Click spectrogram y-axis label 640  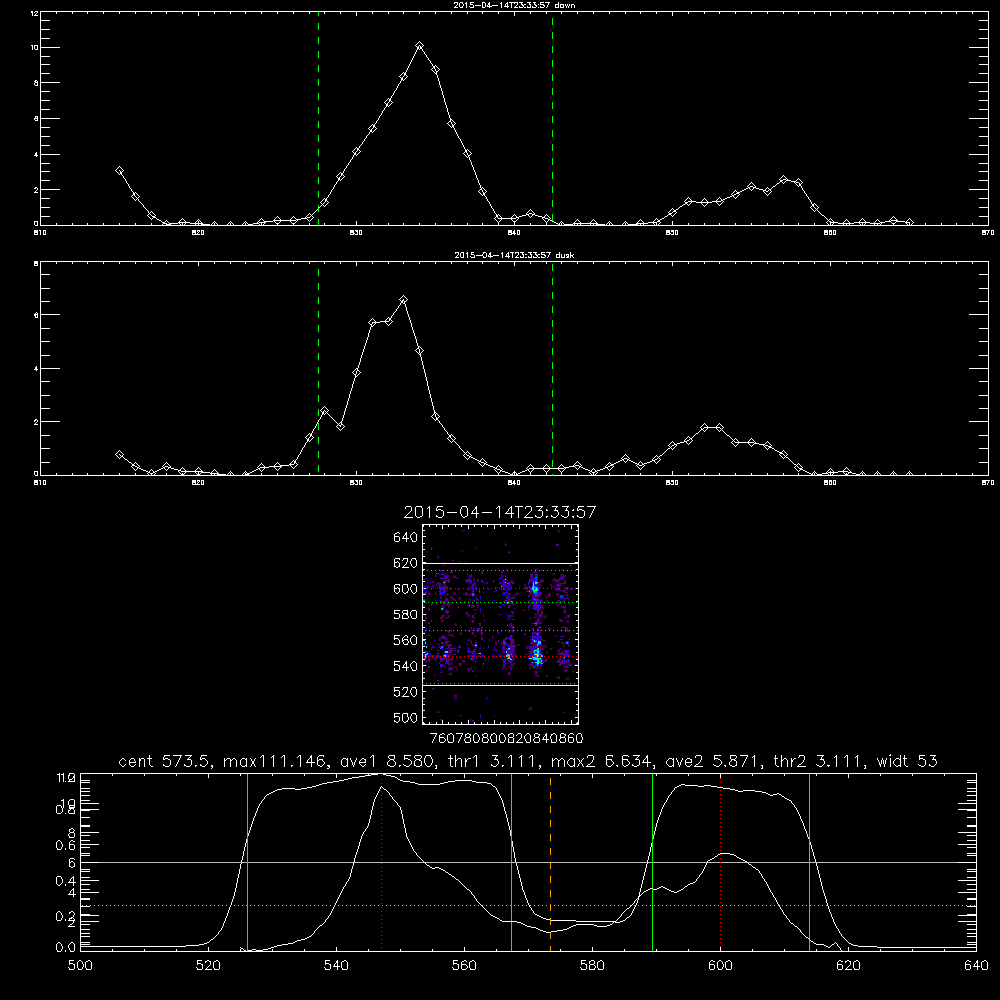tap(406, 538)
